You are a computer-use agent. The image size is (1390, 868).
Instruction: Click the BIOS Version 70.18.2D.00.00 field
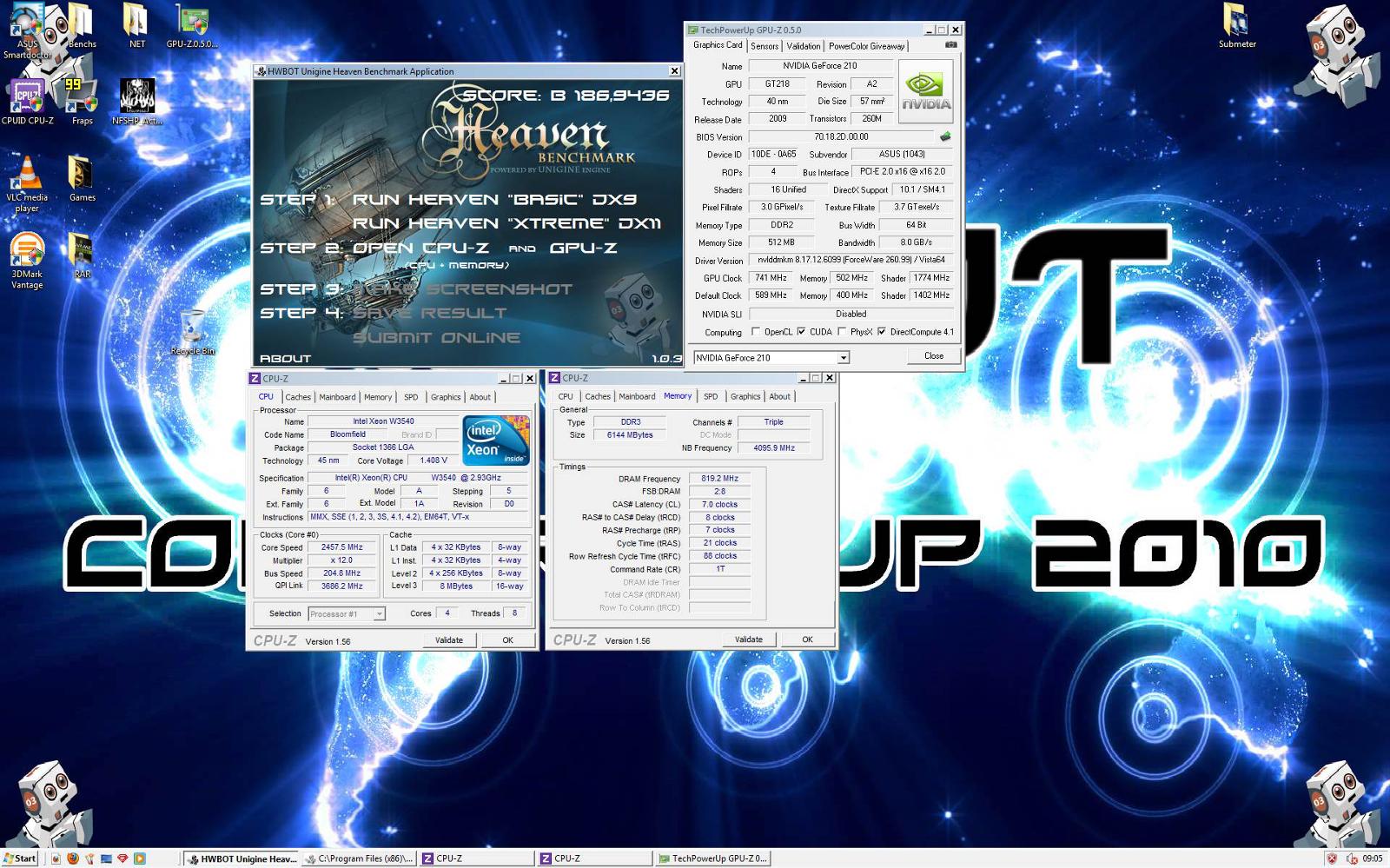click(841, 136)
